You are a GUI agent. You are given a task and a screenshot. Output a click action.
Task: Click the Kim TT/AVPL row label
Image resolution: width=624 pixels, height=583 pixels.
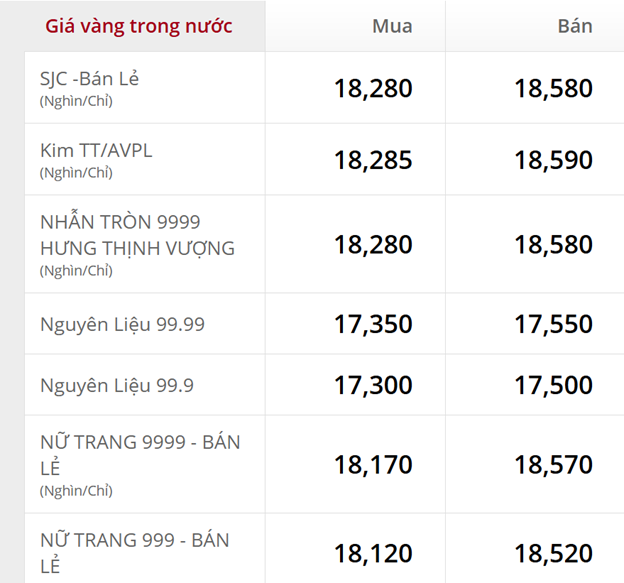[x=96, y=150]
